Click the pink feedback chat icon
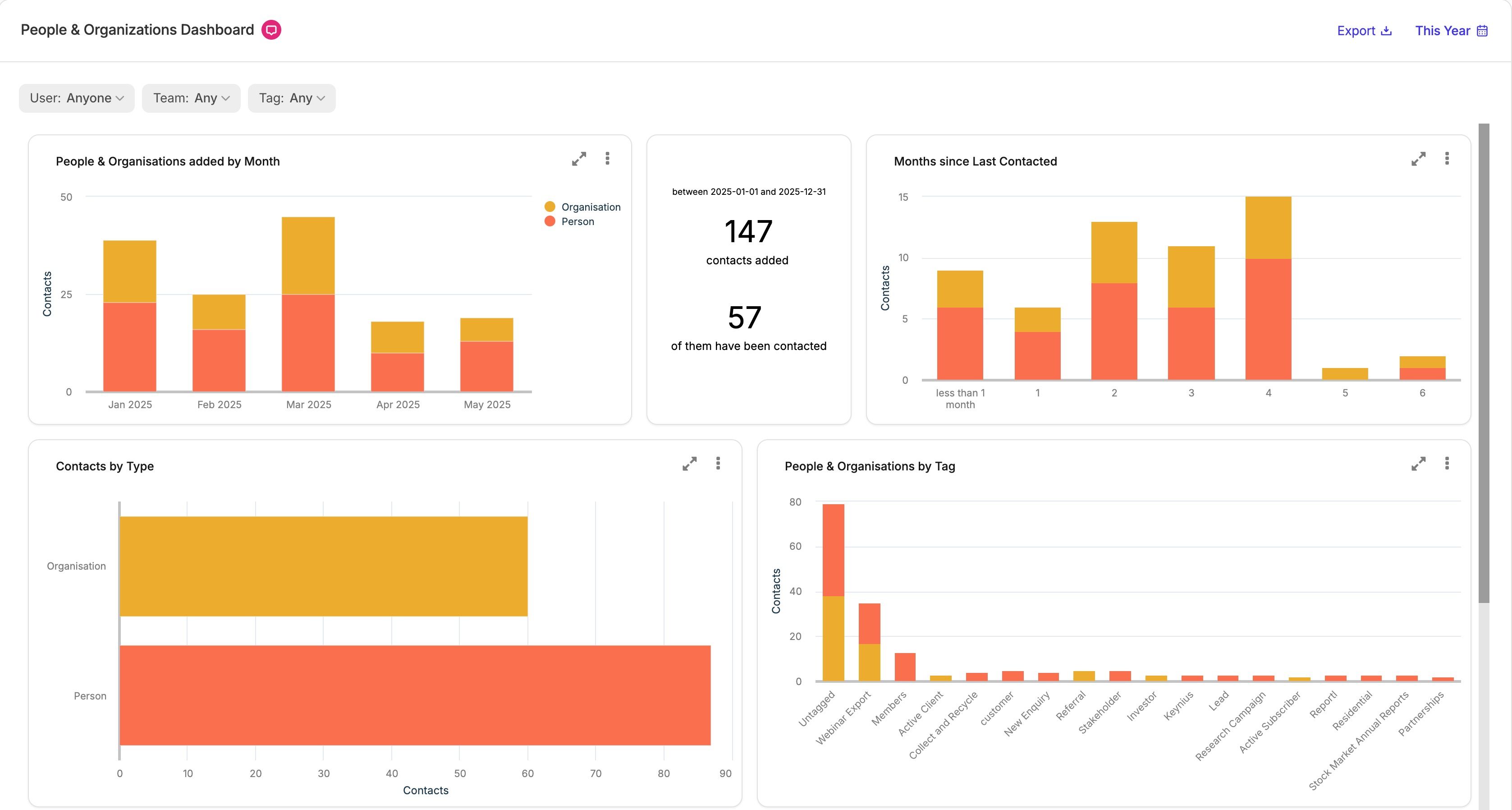The image size is (1512, 810). (271, 30)
